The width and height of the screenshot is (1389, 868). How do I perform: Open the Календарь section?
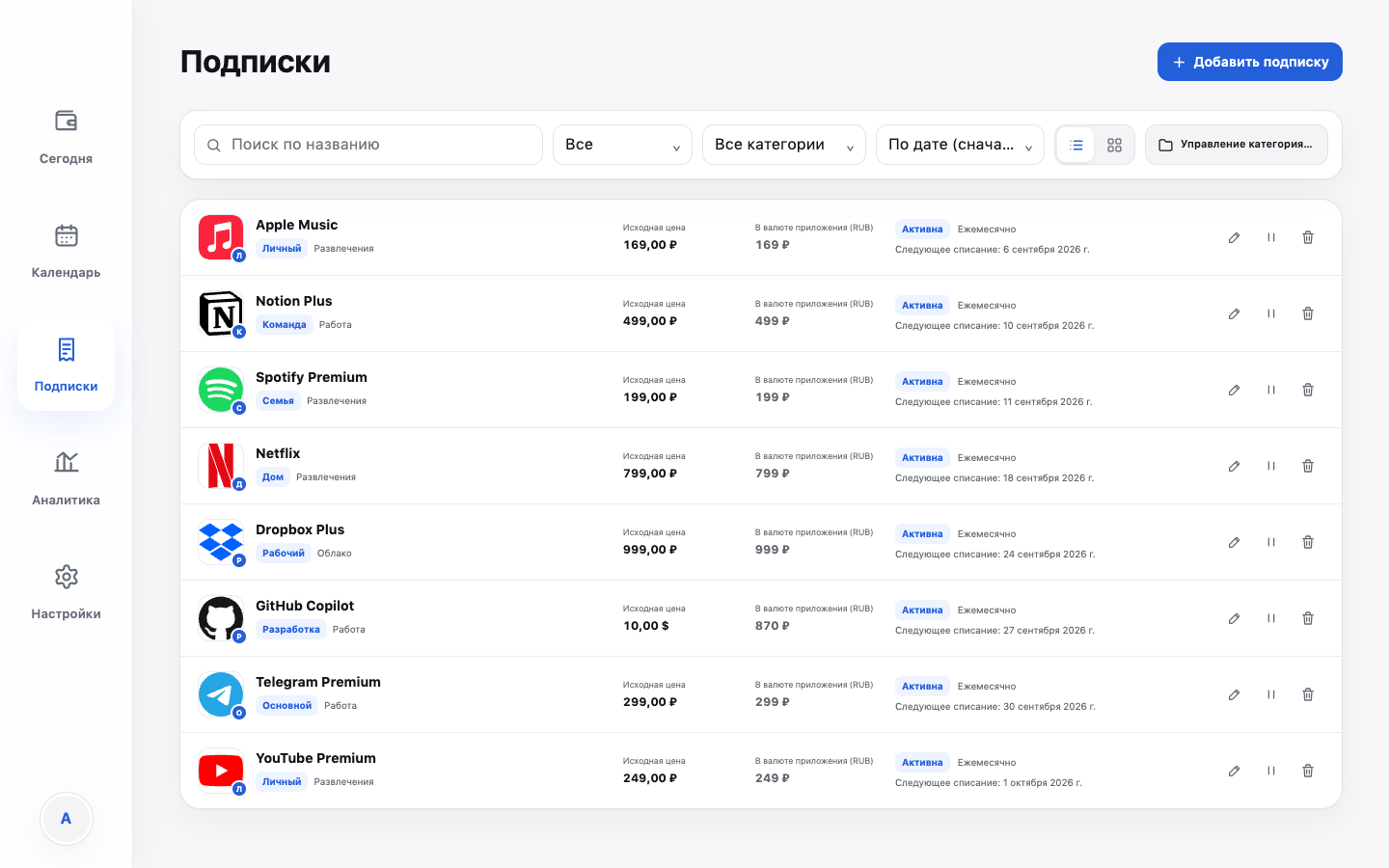(66, 250)
